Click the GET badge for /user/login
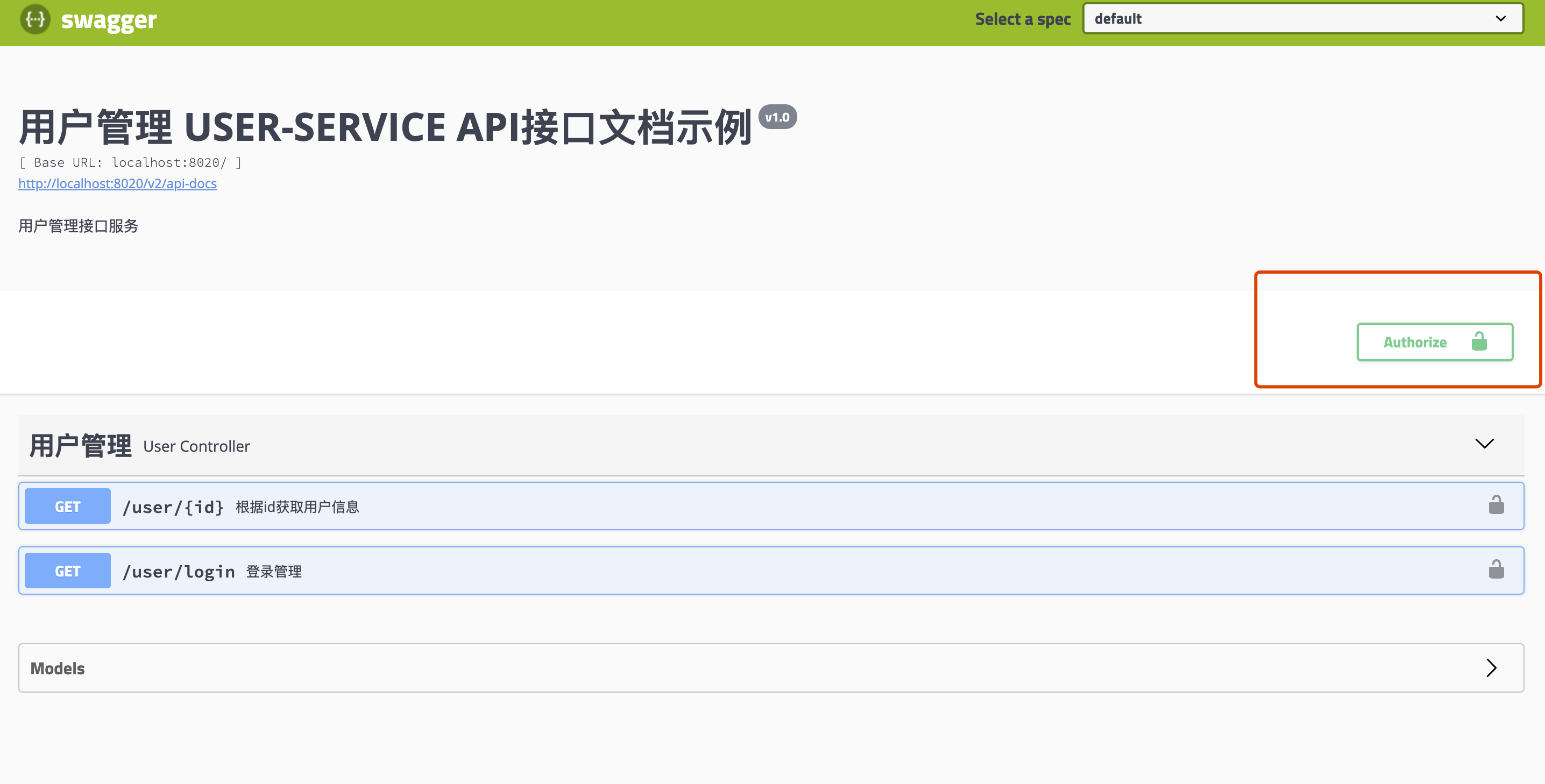 pos(68,571)
